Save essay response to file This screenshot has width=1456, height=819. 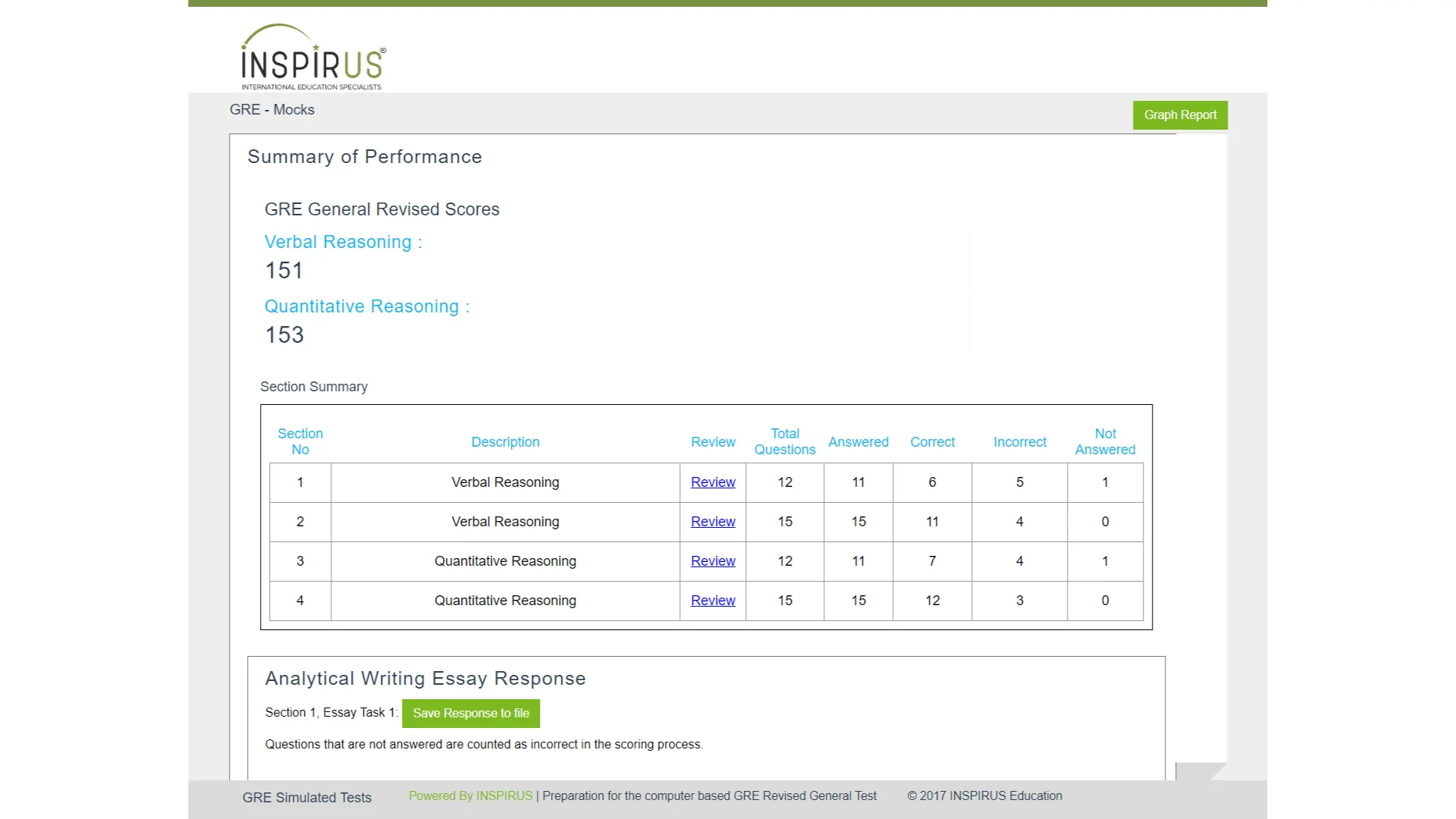point(471,714)
